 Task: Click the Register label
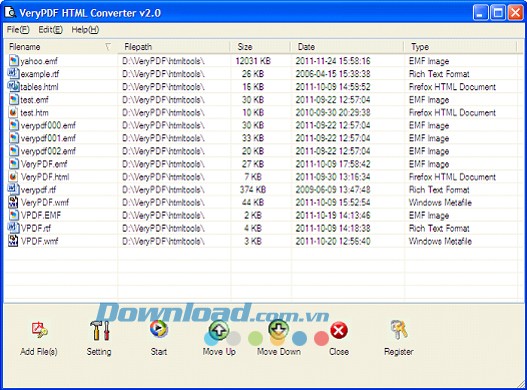pyautogui.click(x=399, y=352)
